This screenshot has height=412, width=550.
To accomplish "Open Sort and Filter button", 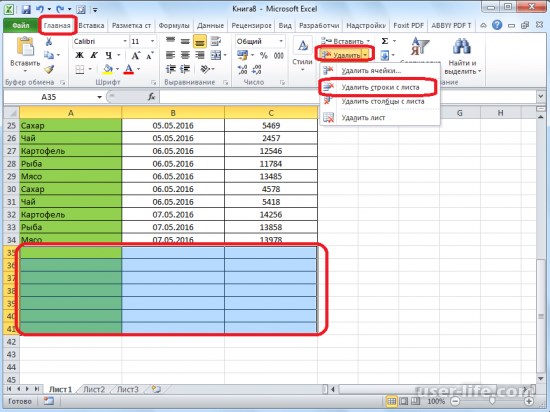I will 420,47.
